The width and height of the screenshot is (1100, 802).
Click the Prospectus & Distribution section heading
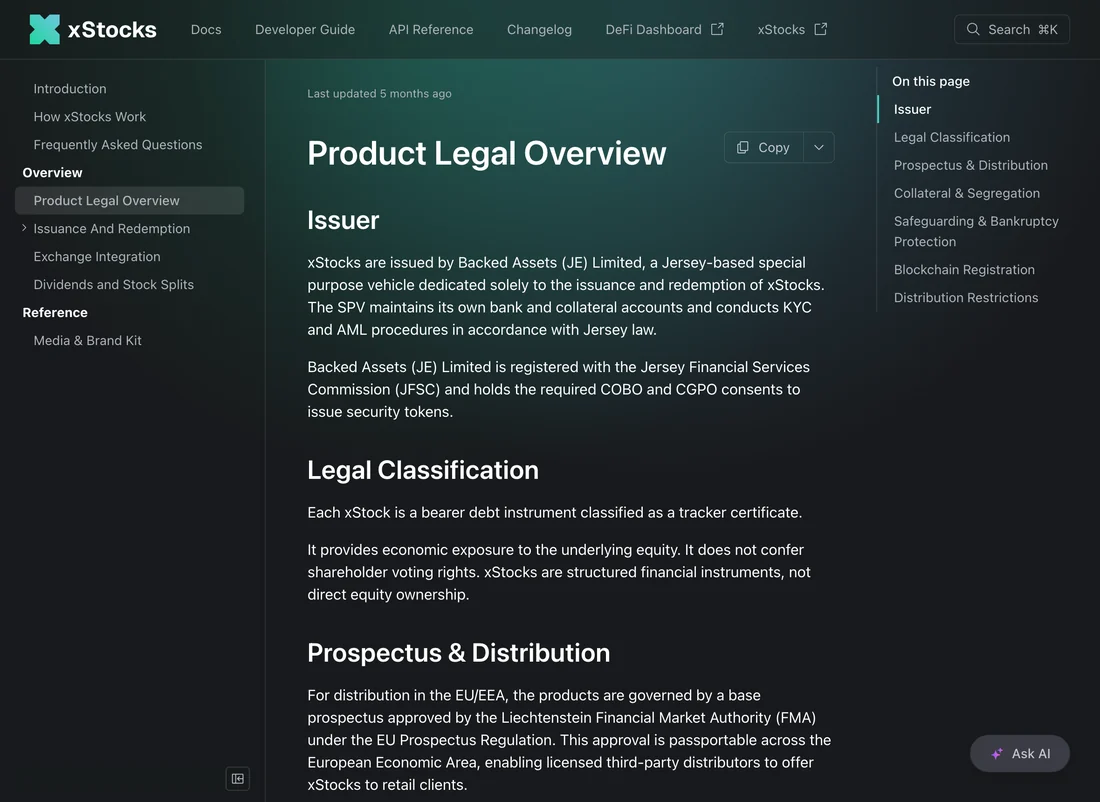tap(459, 653)
